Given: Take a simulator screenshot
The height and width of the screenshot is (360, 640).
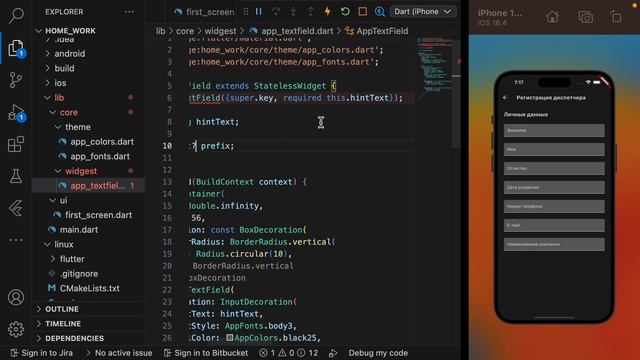Looking at the screenshot, I should [585, 17].
